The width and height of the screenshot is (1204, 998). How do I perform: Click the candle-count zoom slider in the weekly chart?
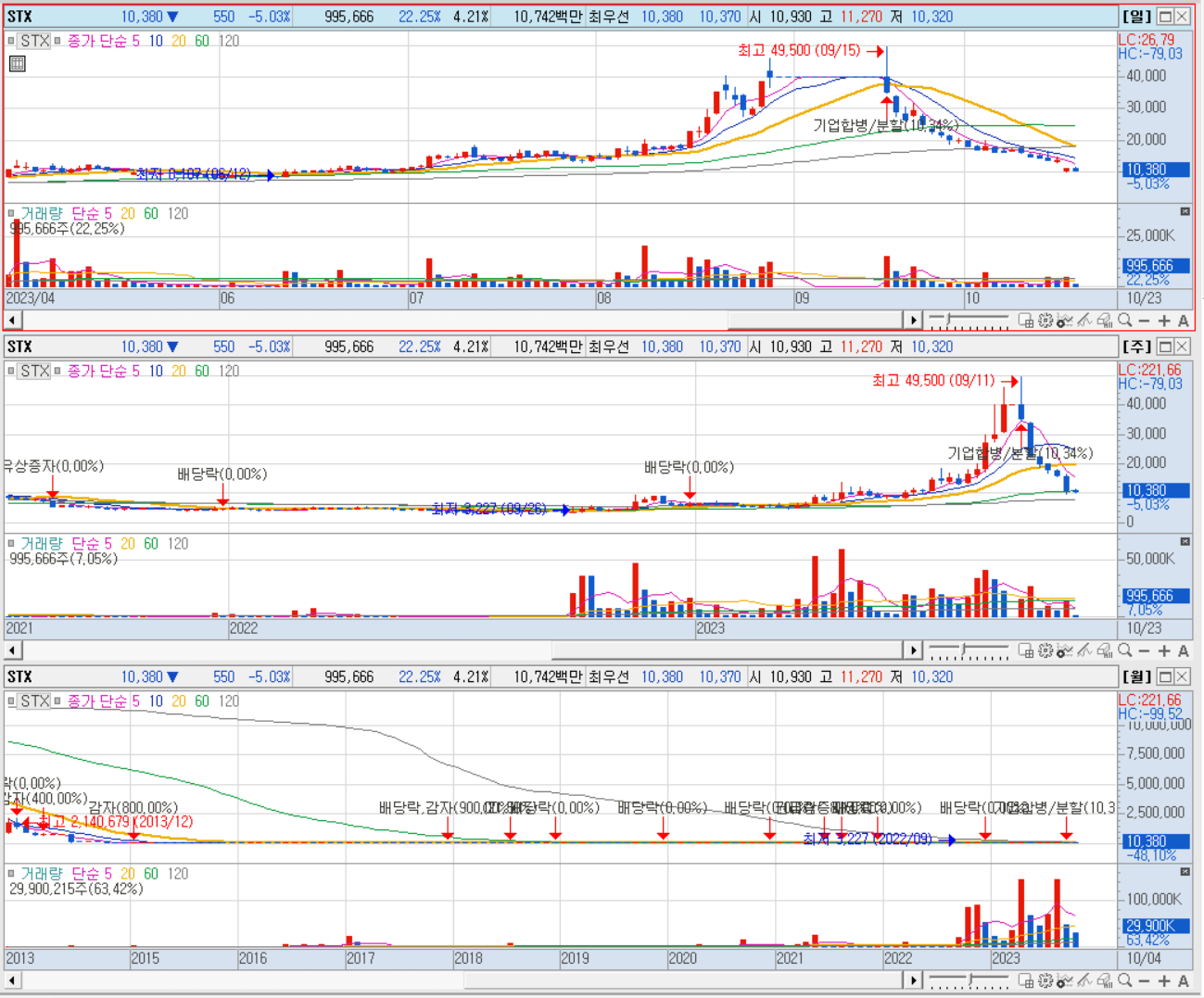[969, 651]
